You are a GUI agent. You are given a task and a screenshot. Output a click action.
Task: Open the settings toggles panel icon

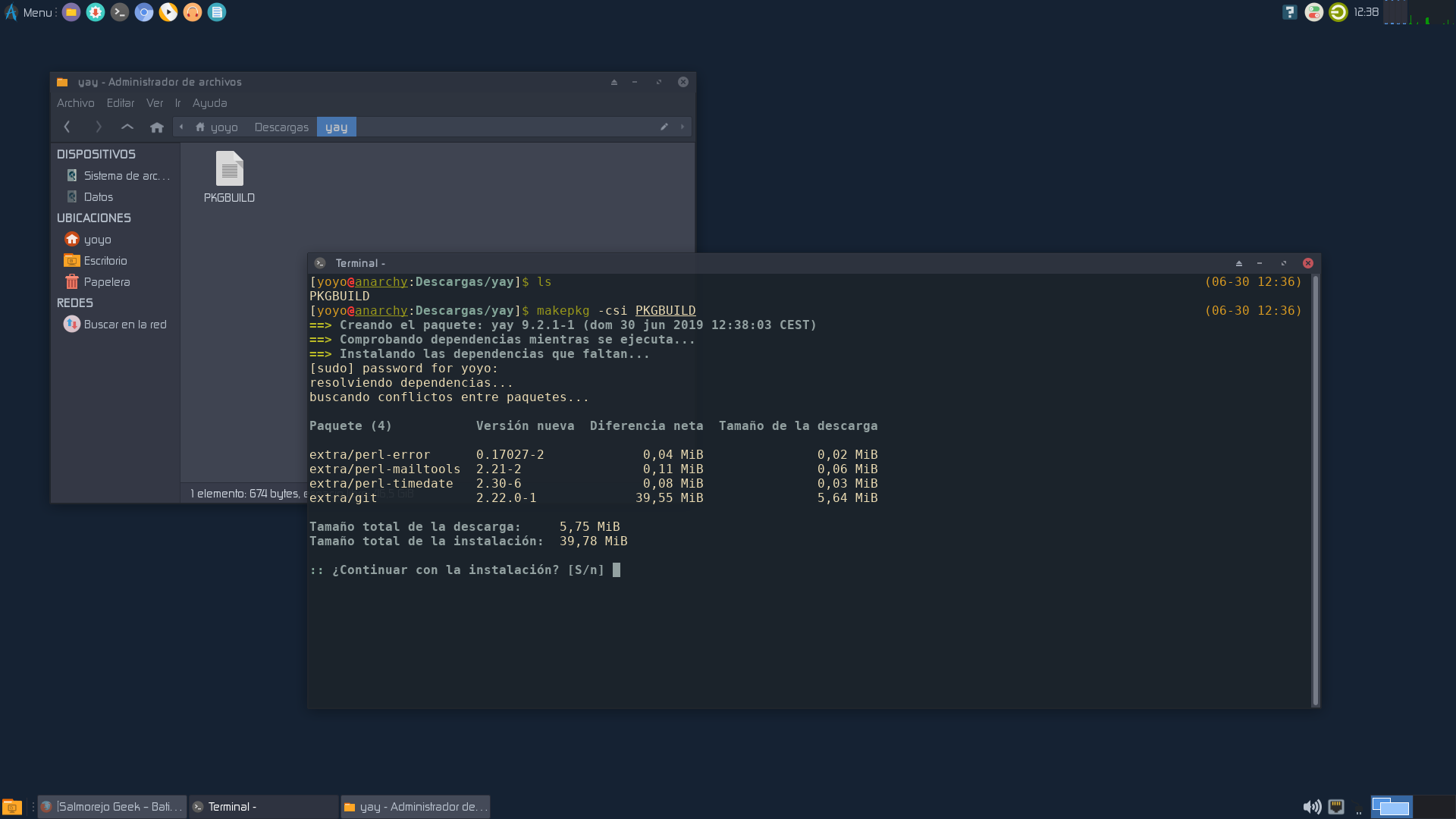click(x=1313, y=12)
